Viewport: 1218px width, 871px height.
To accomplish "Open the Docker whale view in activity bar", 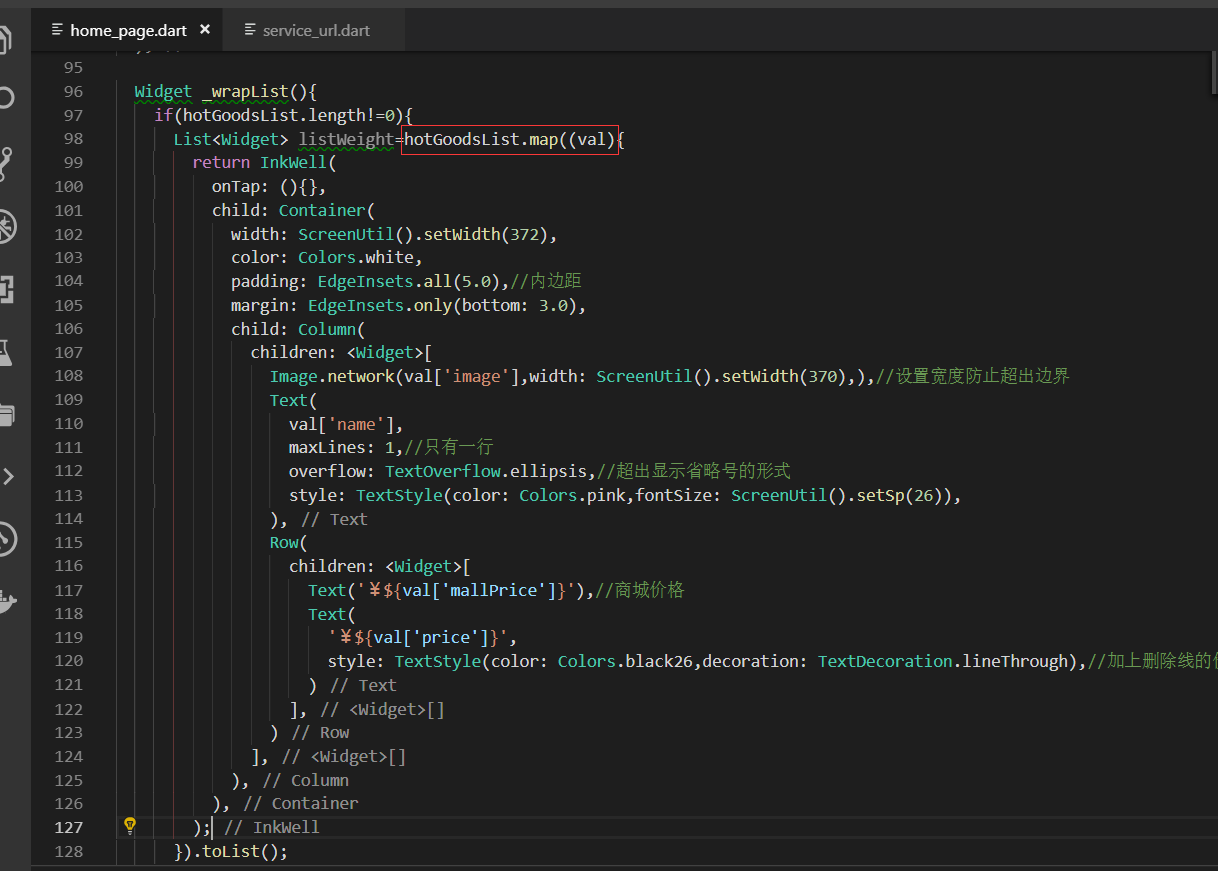I will coord(6,603).
